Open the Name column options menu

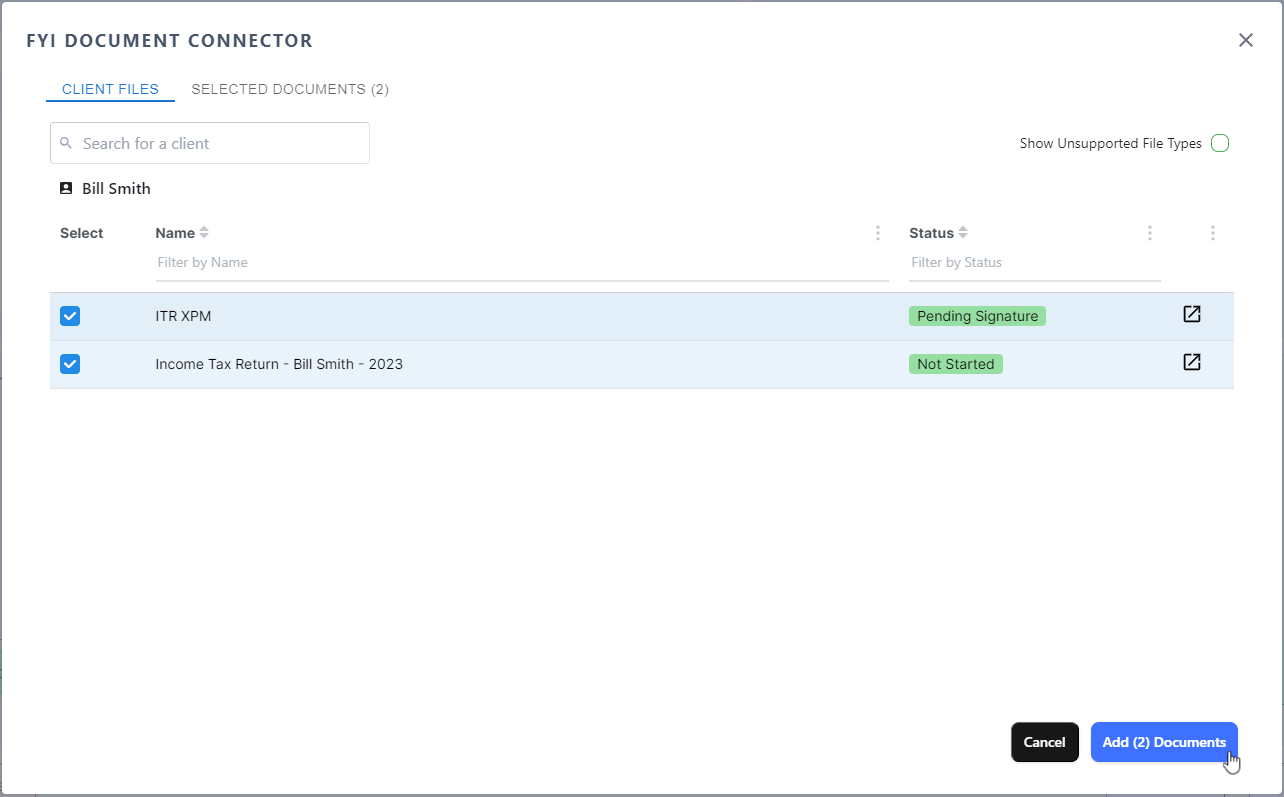click(x=878, y=233)
